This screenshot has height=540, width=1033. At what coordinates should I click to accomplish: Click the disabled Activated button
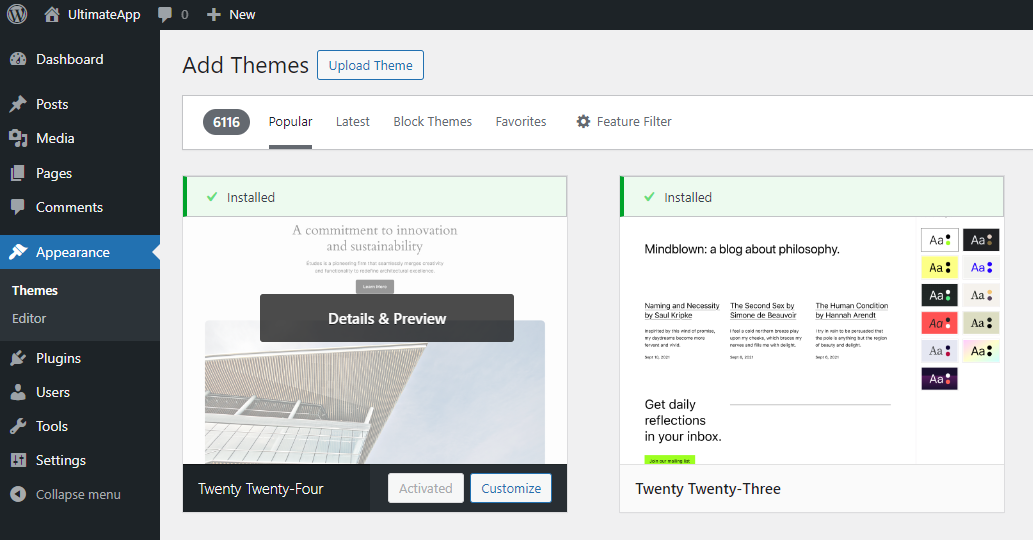point(426,488)
